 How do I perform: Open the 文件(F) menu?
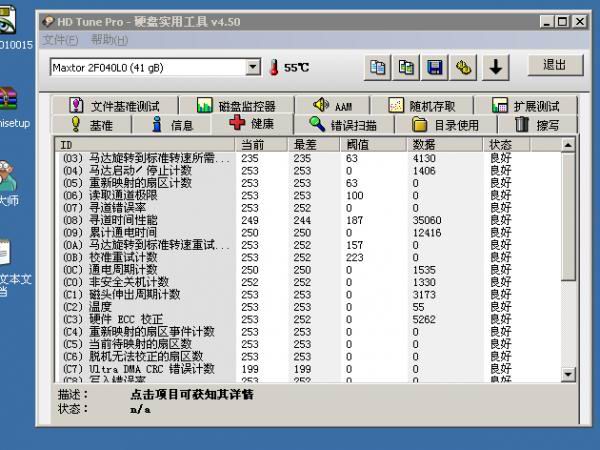point(60,40)
